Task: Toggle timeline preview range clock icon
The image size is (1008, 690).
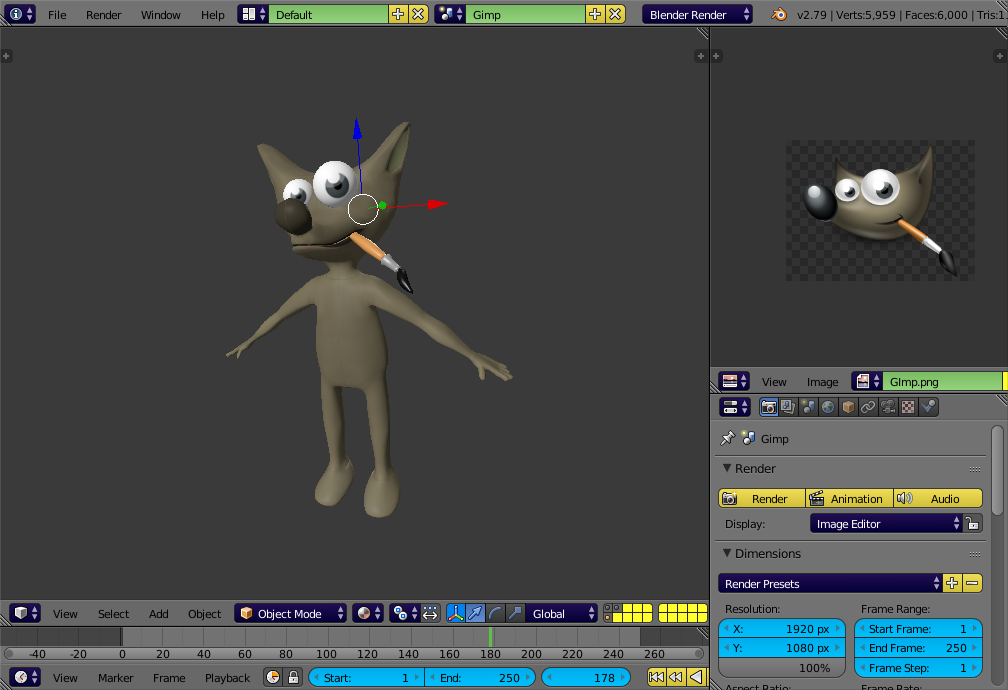Action: [x=273, y=677]
